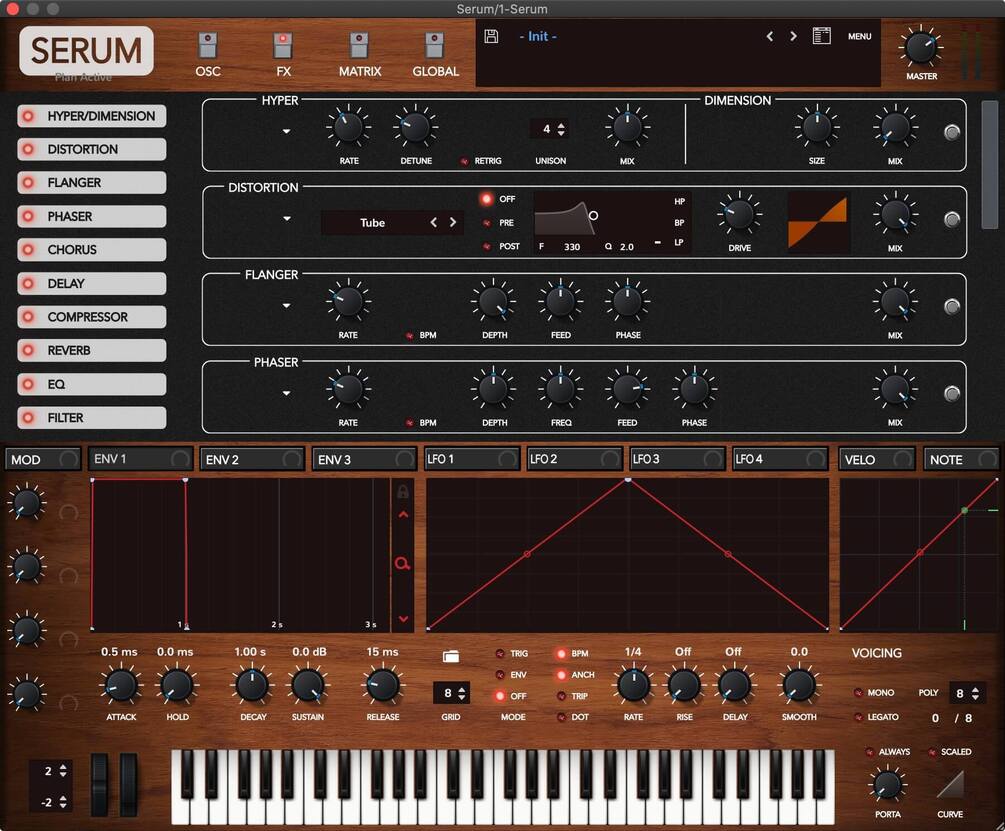Go to the previous preset with left arrow
Image resolution: width=1005 pixels, height=831 pixels.
(x=770, y=37)
